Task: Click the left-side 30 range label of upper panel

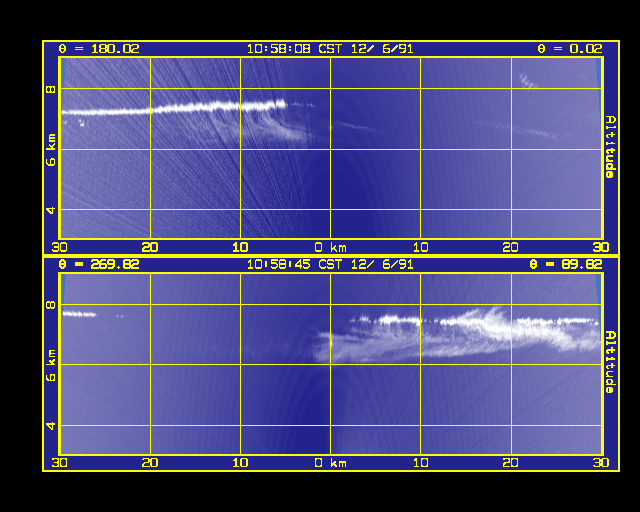Action: 60,247
